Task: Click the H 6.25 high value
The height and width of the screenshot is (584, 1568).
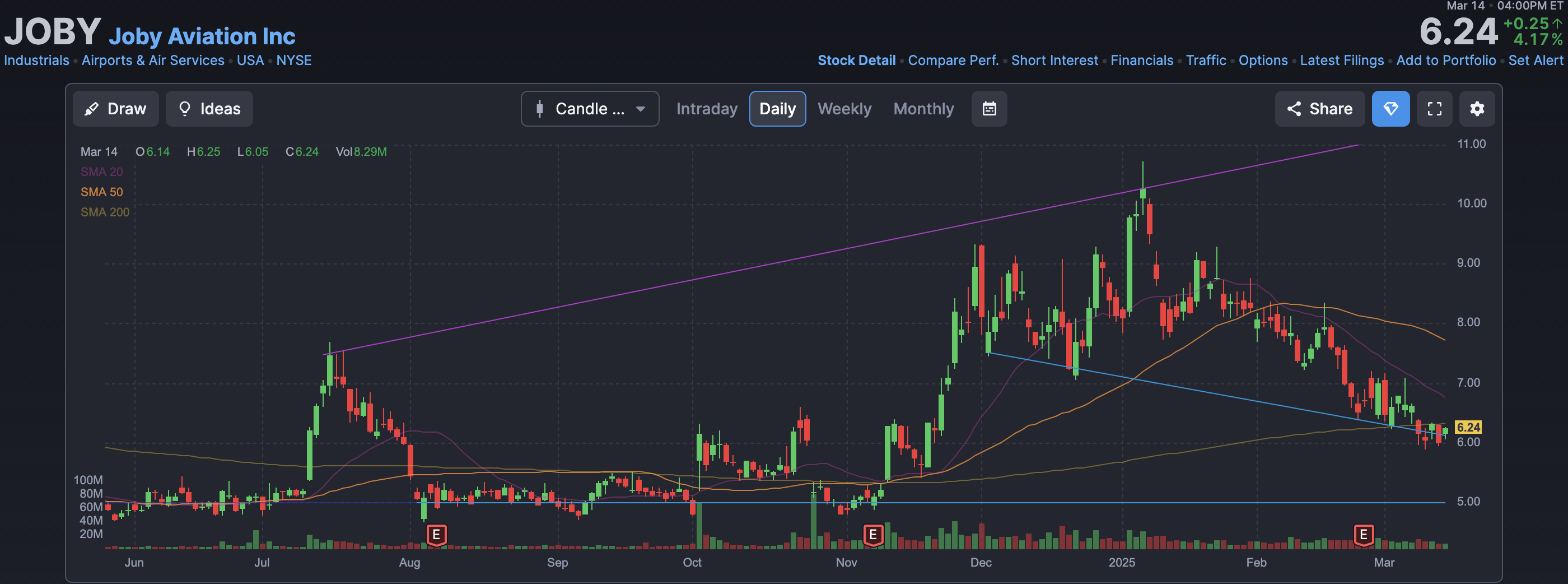Action: (x=203, y=152)
